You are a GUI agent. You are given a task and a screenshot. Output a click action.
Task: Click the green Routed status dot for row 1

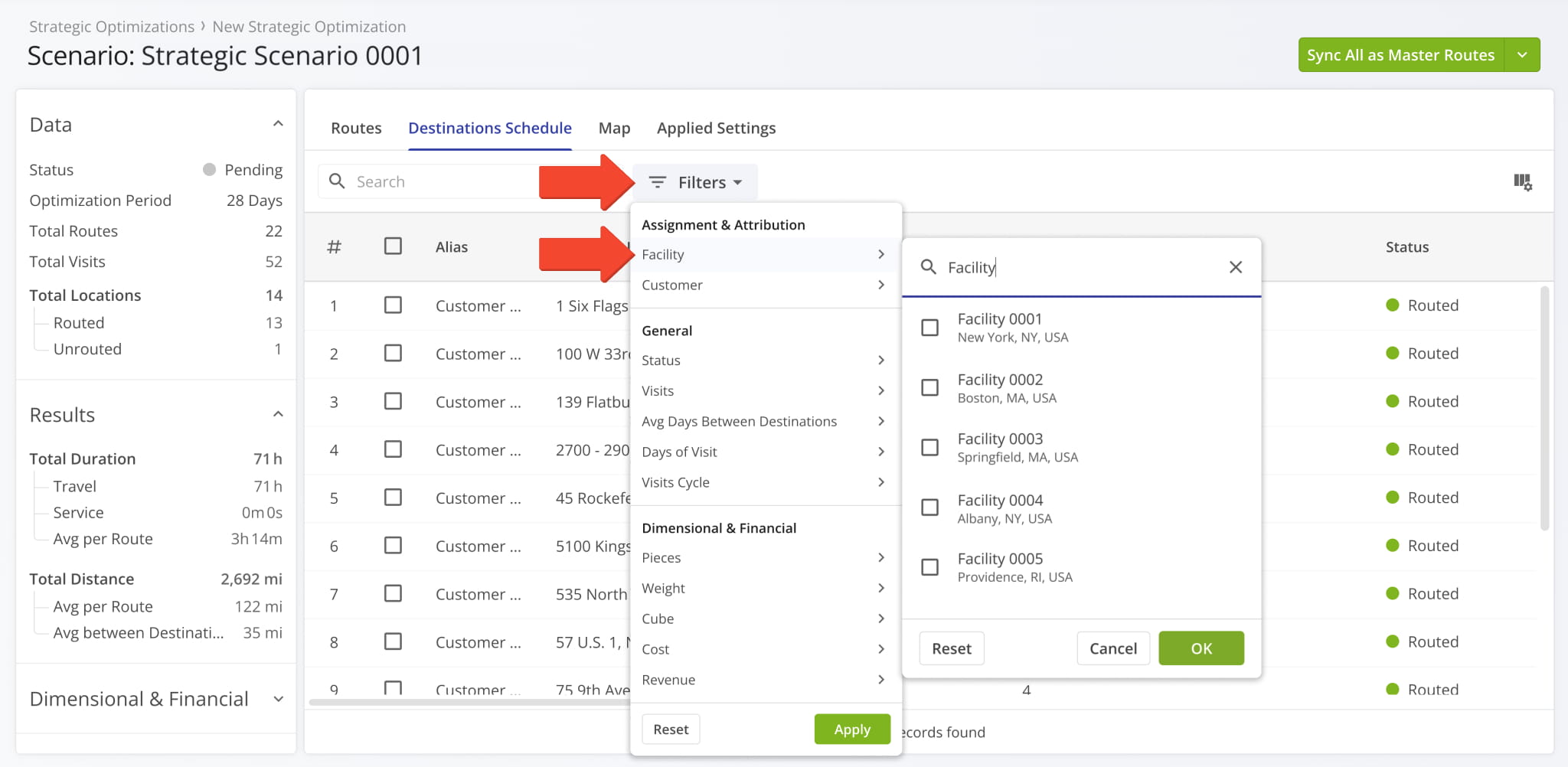click(x=1391, y=305)
